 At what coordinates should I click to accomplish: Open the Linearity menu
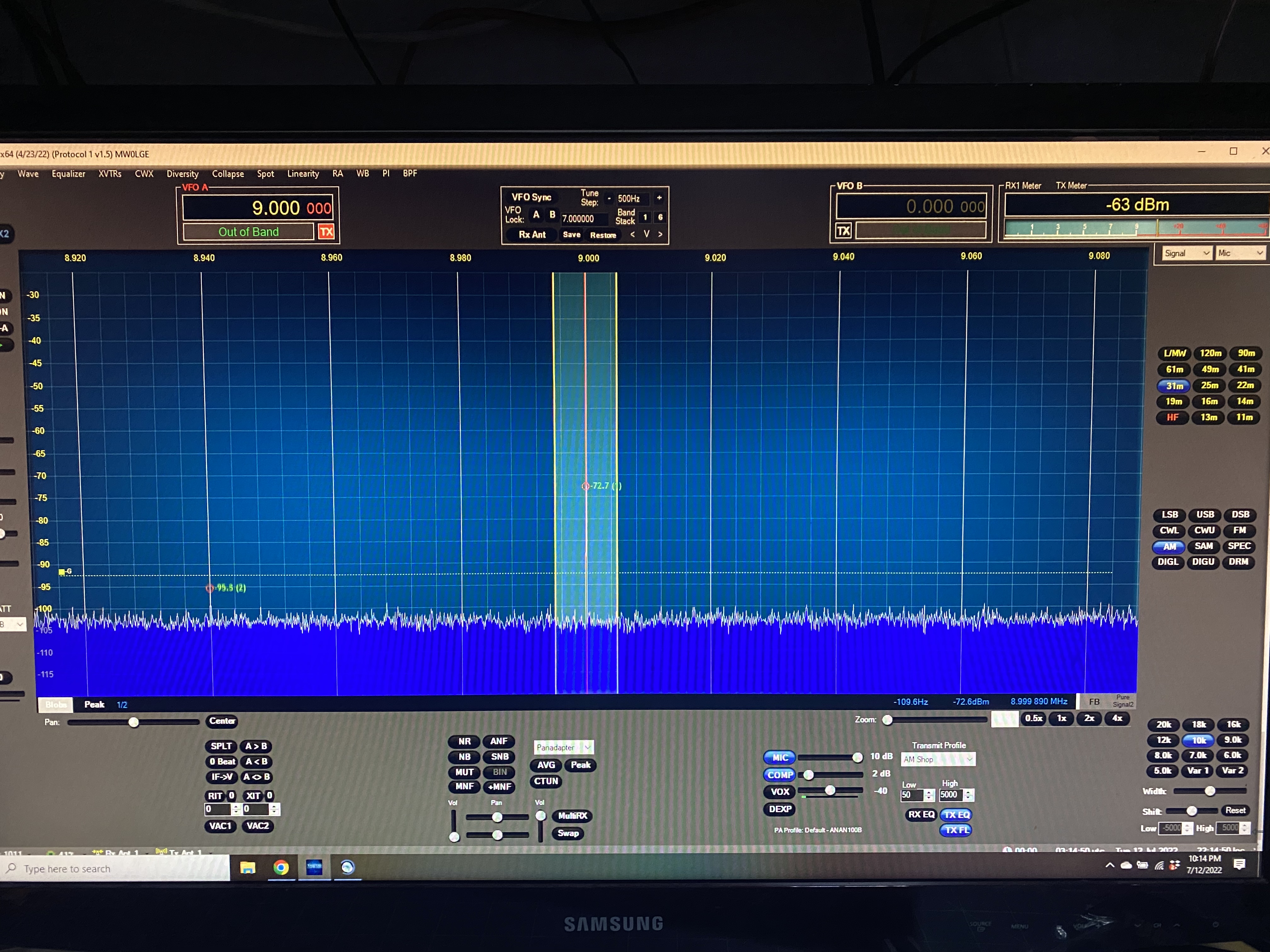point(303,174)
